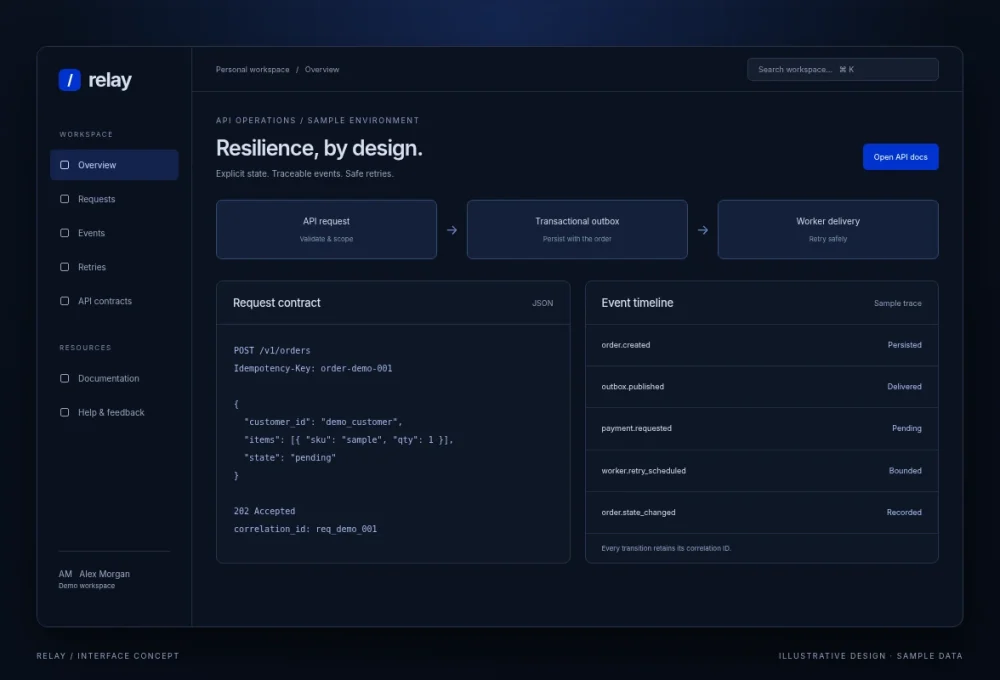
Task: Click the customer_id JSON line
Action: pyautogui.click(x=323, y=422)
